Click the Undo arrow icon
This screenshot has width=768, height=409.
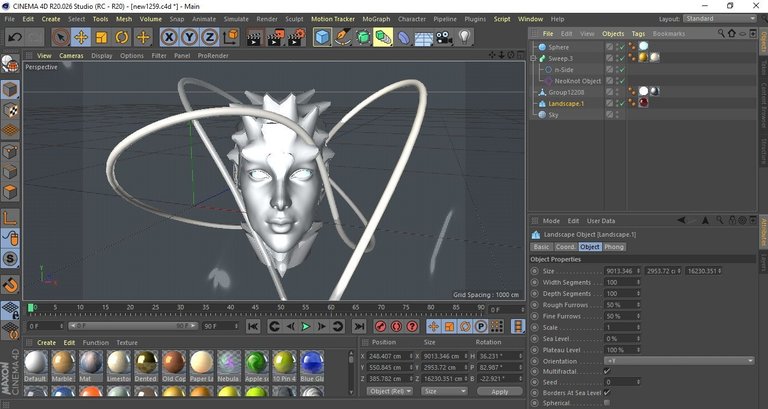(15, 37)
